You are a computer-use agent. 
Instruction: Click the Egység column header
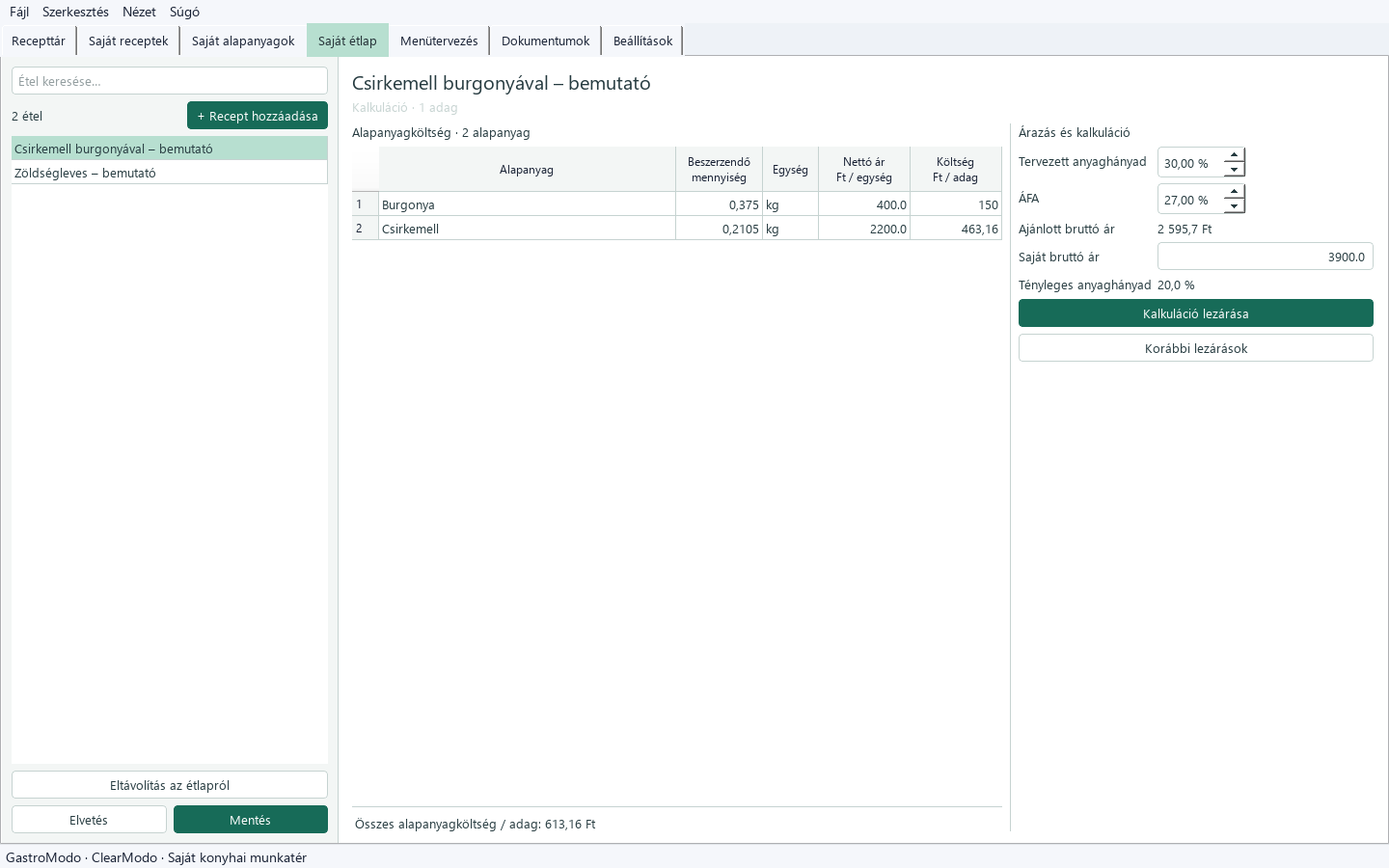(790, 170)
